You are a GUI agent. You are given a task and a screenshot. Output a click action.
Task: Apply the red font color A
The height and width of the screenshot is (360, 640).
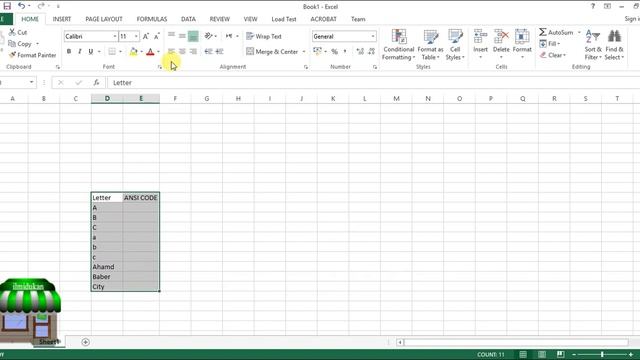(x=150, y=51)
